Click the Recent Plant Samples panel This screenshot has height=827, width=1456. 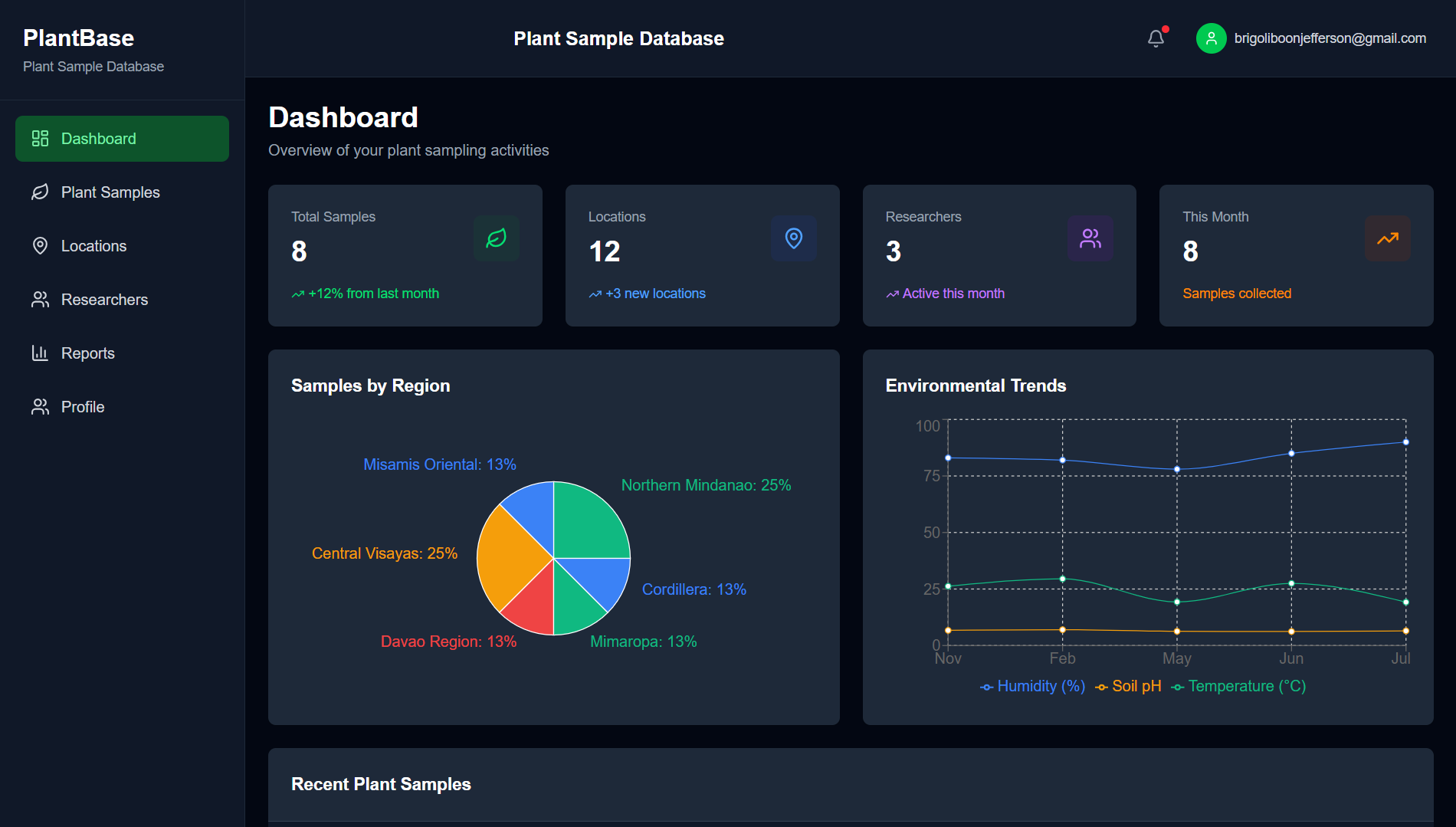[381, 783]
